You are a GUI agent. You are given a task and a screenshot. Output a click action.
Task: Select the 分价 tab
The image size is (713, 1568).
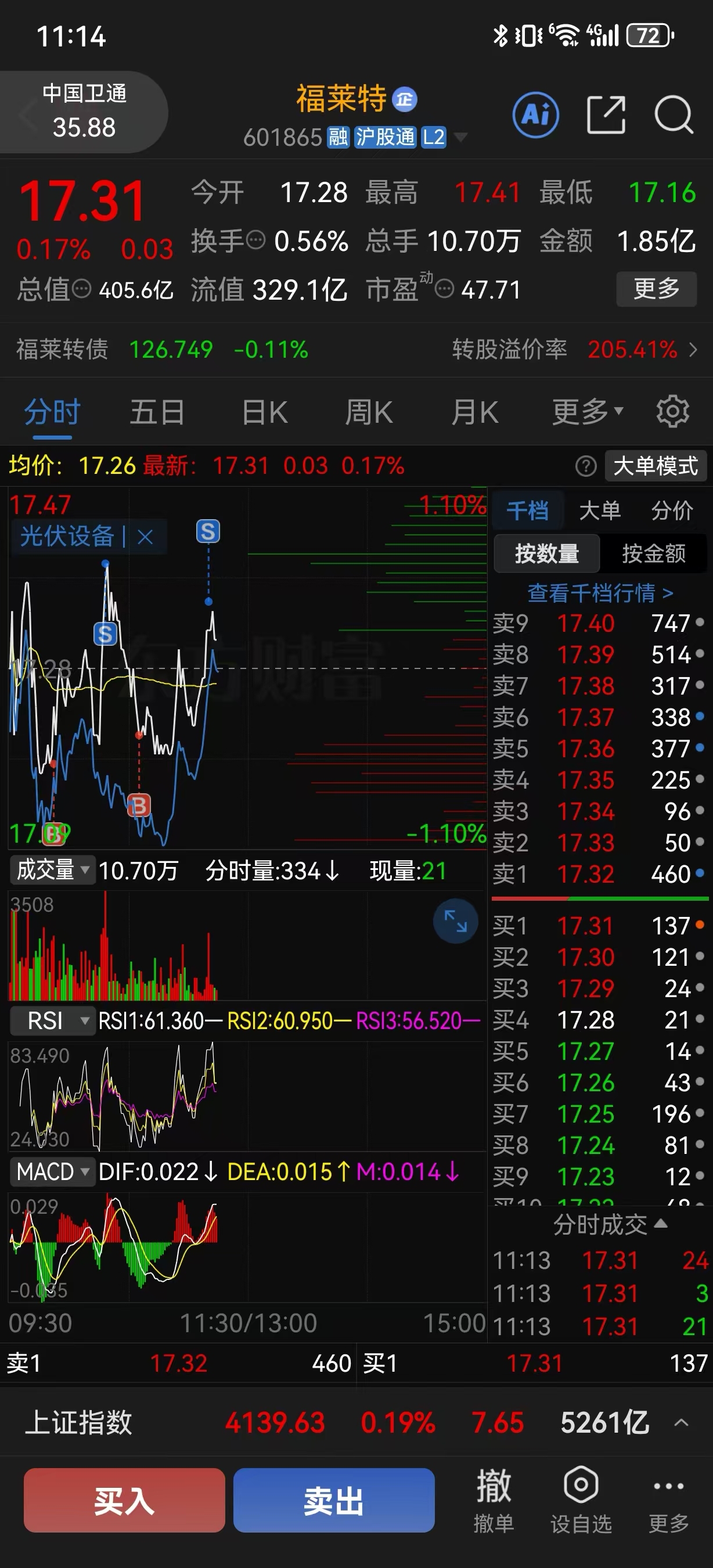[x=672, y=510]
